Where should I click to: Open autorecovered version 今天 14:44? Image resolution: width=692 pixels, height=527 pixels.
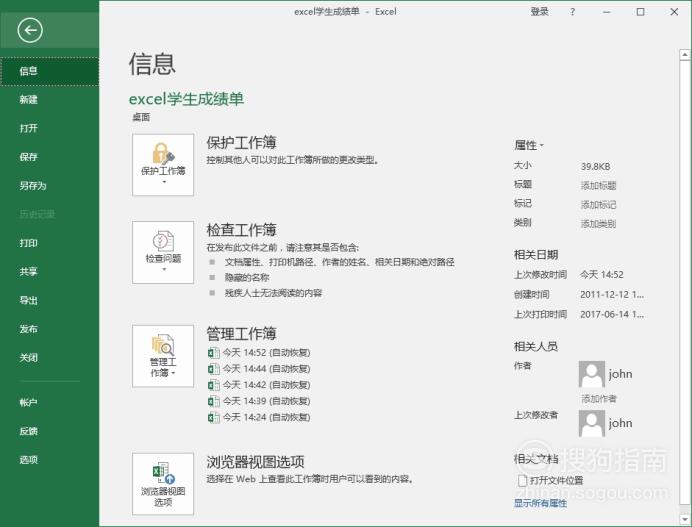click(266, 369)
